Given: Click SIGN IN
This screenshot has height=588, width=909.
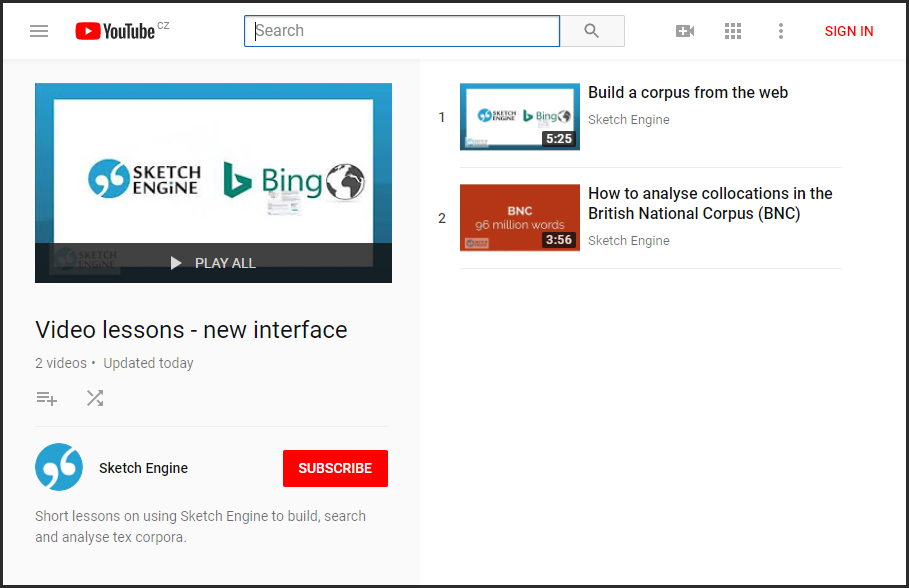Looking at the screenshot, I should [849, 31].
